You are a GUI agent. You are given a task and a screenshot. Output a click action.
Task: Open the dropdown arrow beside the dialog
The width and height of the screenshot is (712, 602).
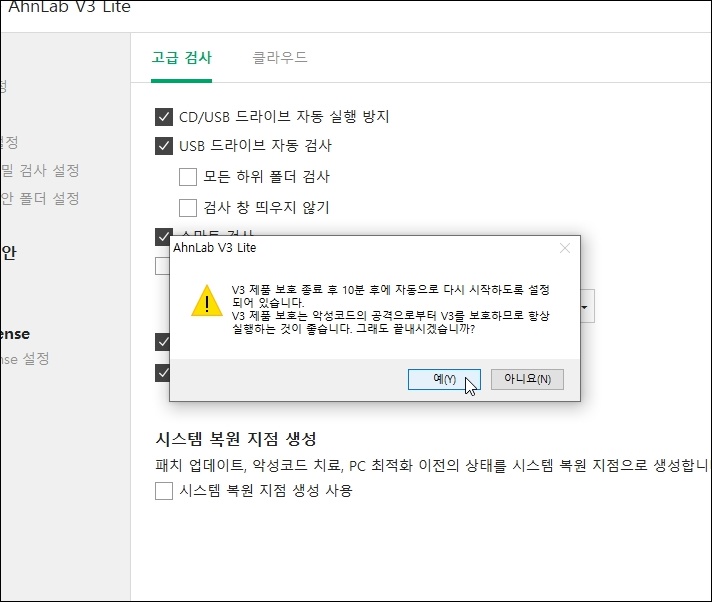point(586,307)
